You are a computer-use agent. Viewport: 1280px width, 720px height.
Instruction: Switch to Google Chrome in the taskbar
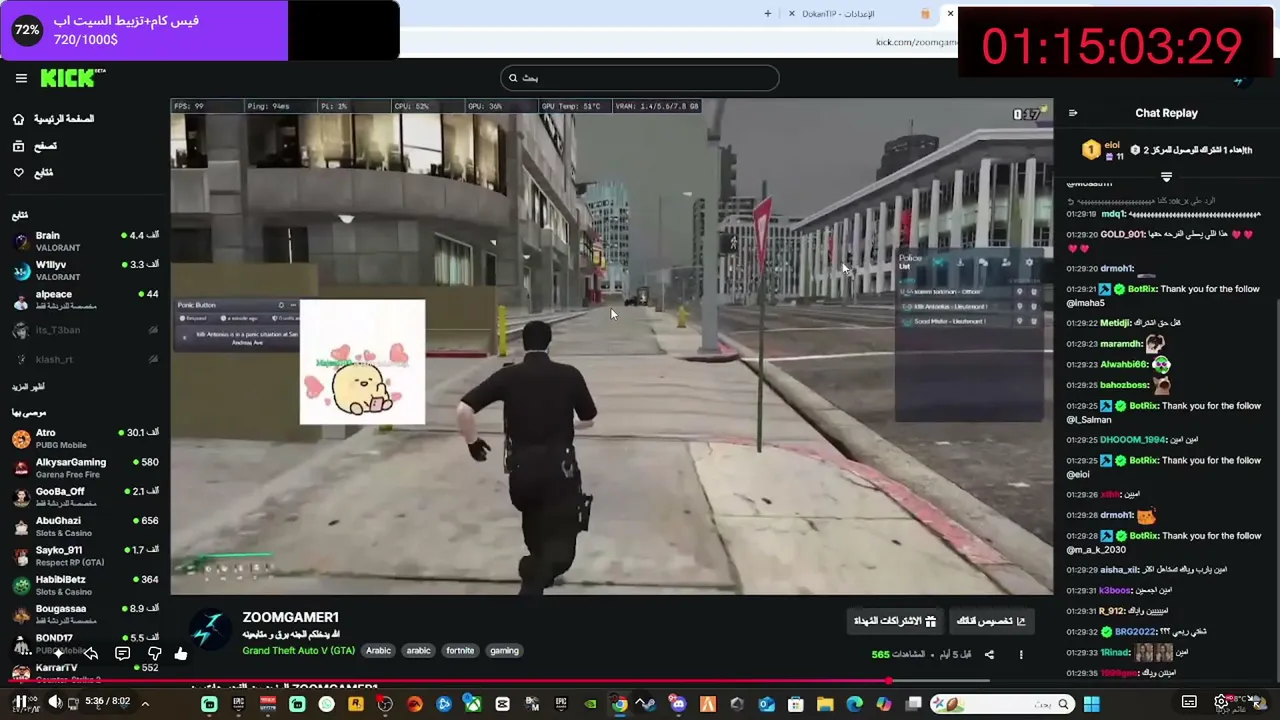click(620, 704)
